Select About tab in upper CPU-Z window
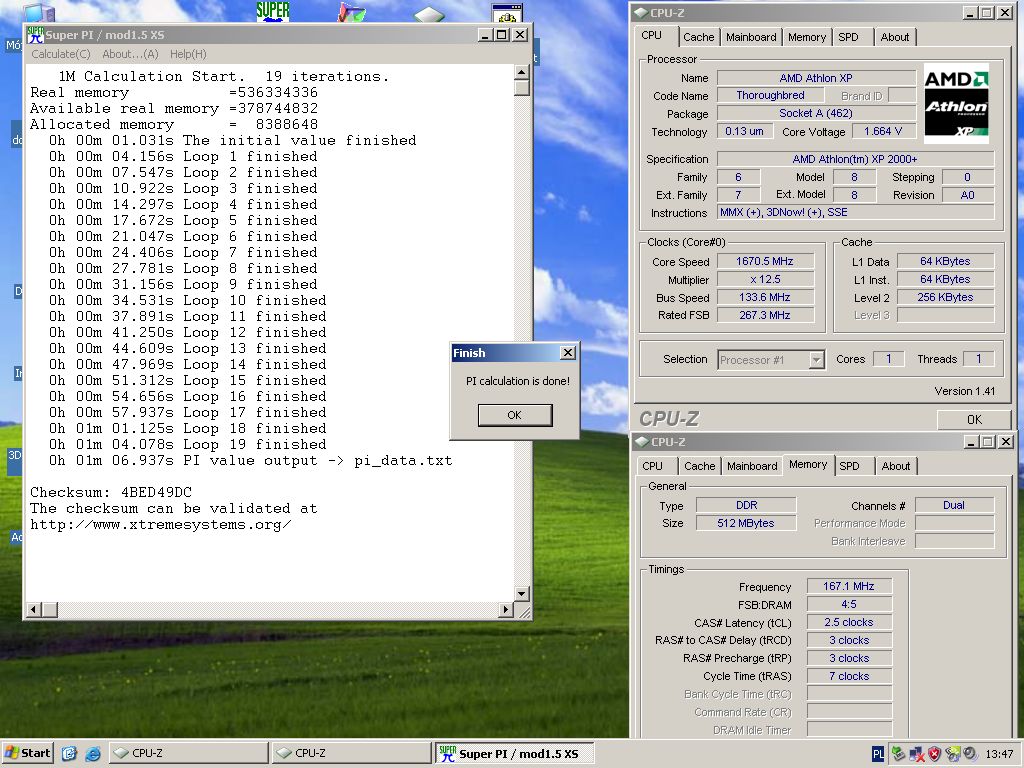This screenshot has width=1024, height=768. 895,37
